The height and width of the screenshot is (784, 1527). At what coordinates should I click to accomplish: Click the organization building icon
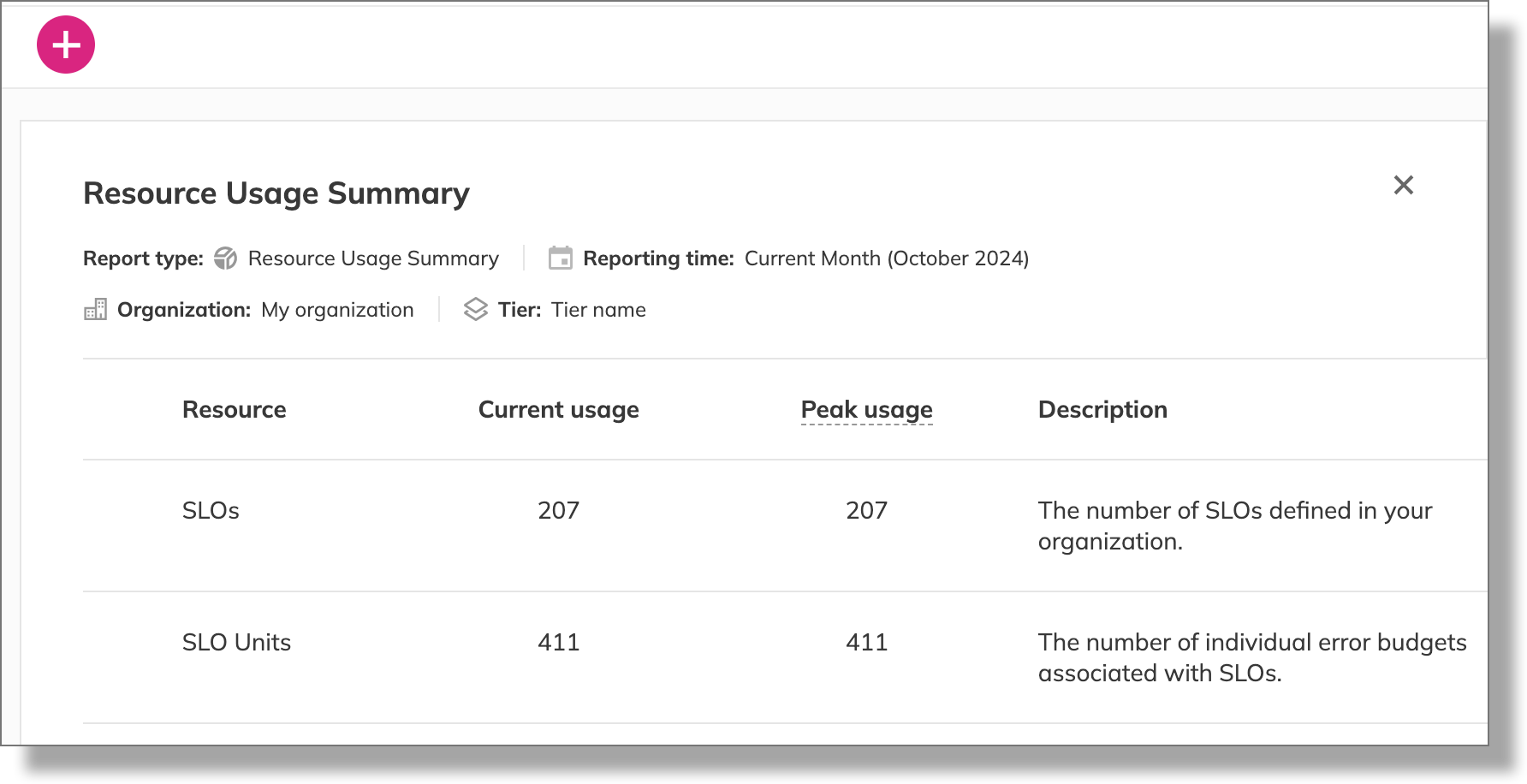pos(95,309)
